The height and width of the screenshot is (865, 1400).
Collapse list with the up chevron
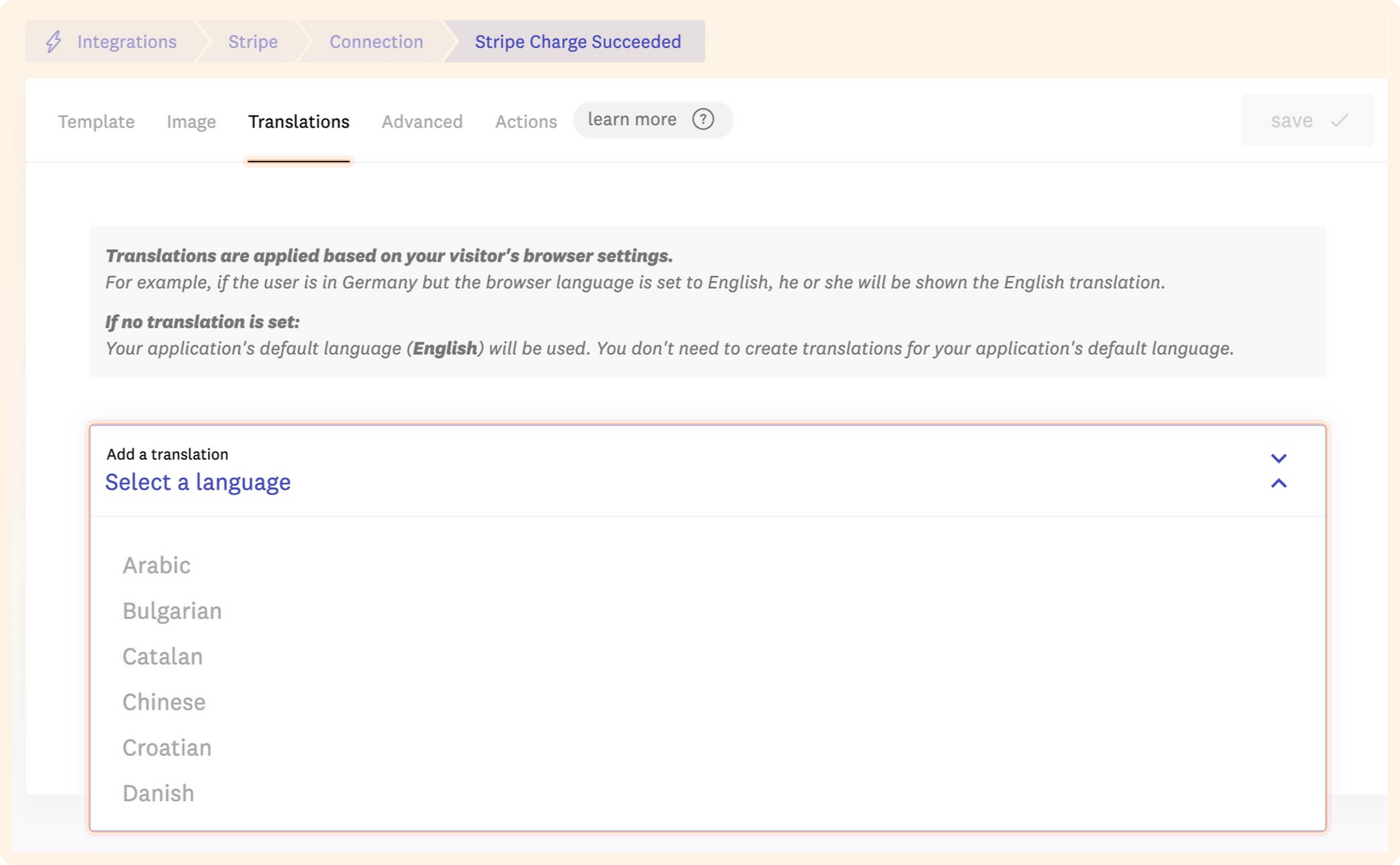[x=1278, y=484]
